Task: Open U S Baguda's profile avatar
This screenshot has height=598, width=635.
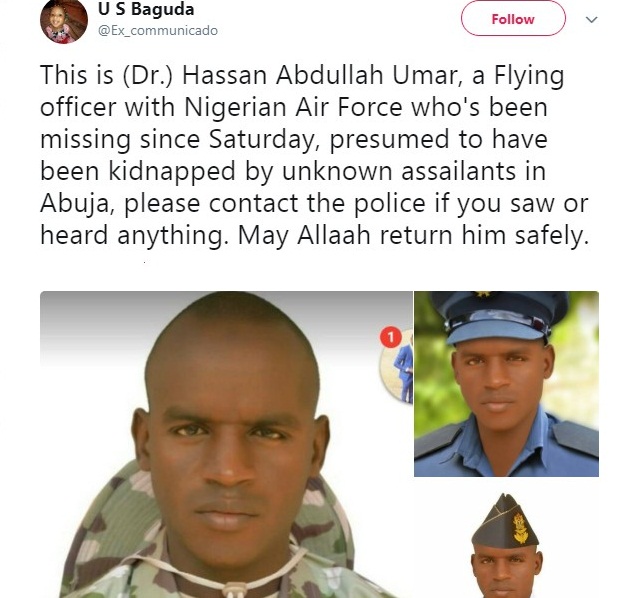Action: [64, 21]
